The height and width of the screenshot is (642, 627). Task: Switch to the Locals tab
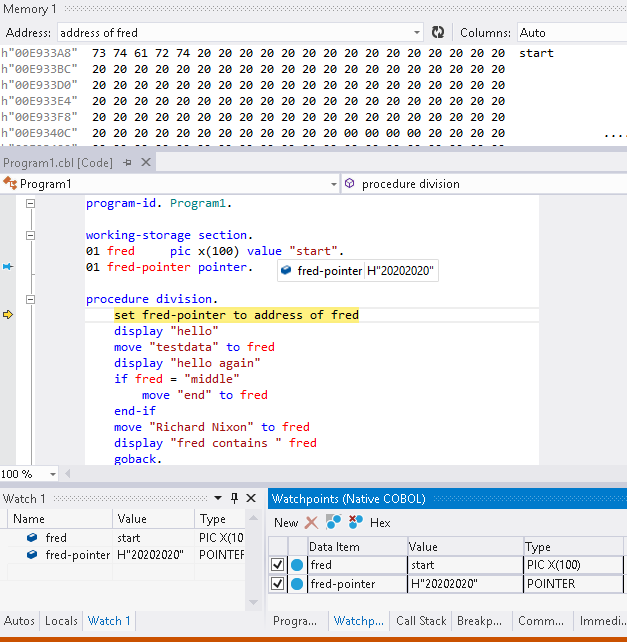[61, 621]
